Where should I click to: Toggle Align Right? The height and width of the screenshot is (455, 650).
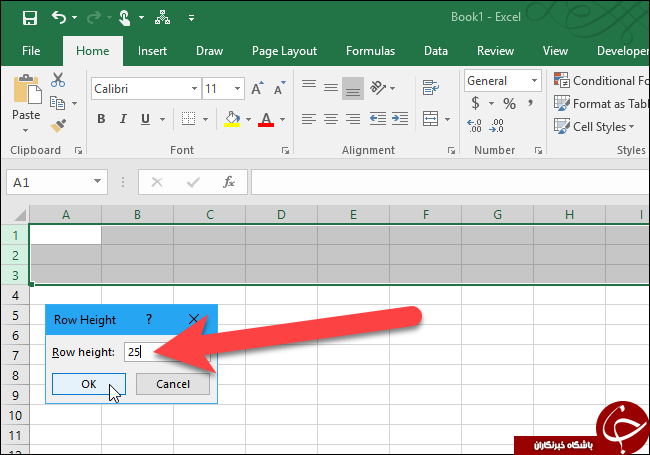point(353,119)
